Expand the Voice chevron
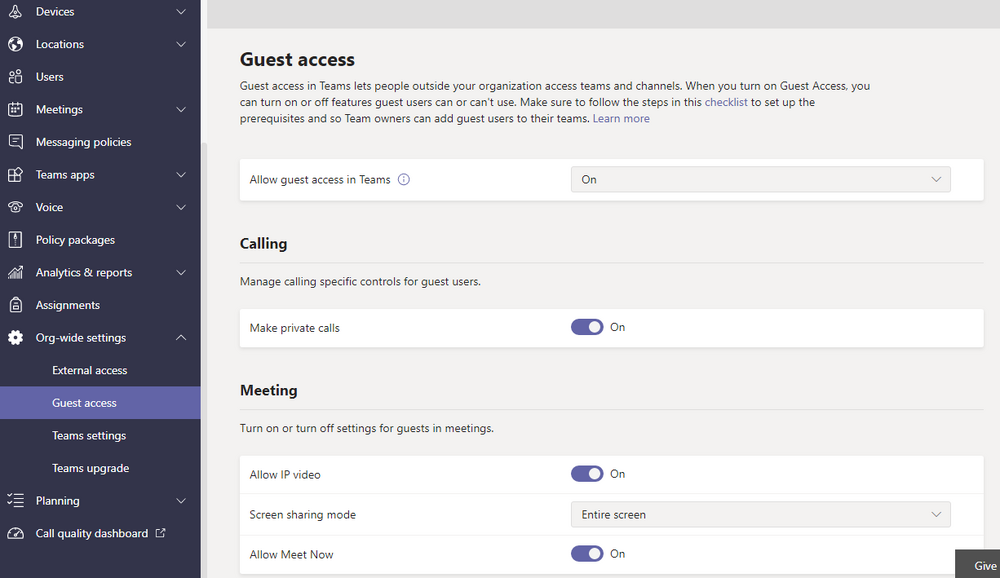1000x578 pixels. [181, 207]
